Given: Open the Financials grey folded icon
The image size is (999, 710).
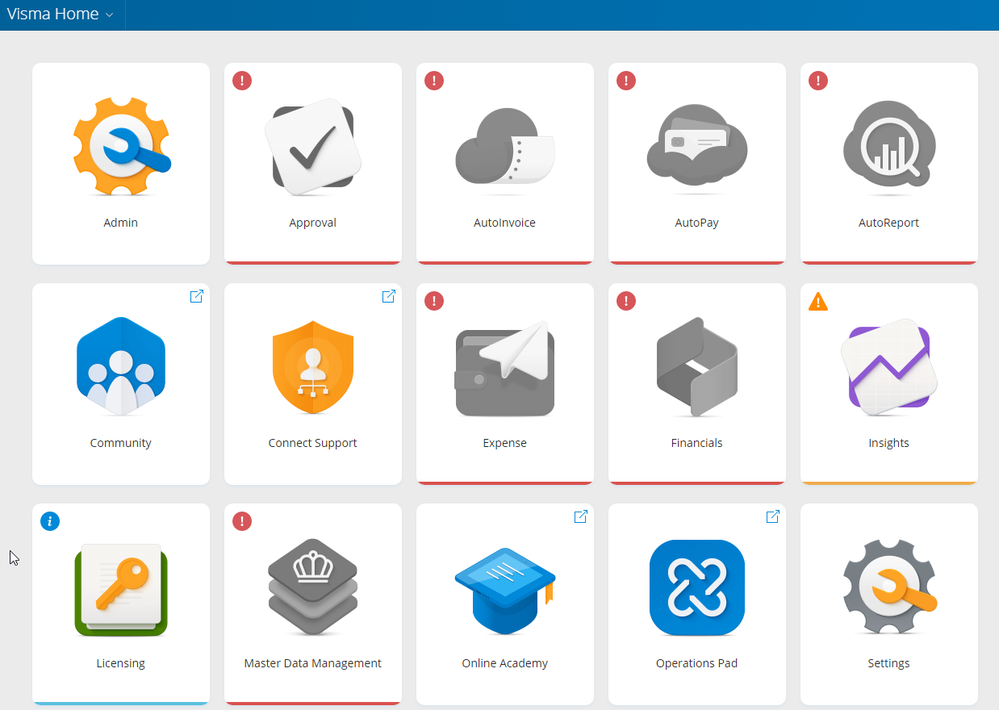Looking at the screenshot, I should (697, 366).
